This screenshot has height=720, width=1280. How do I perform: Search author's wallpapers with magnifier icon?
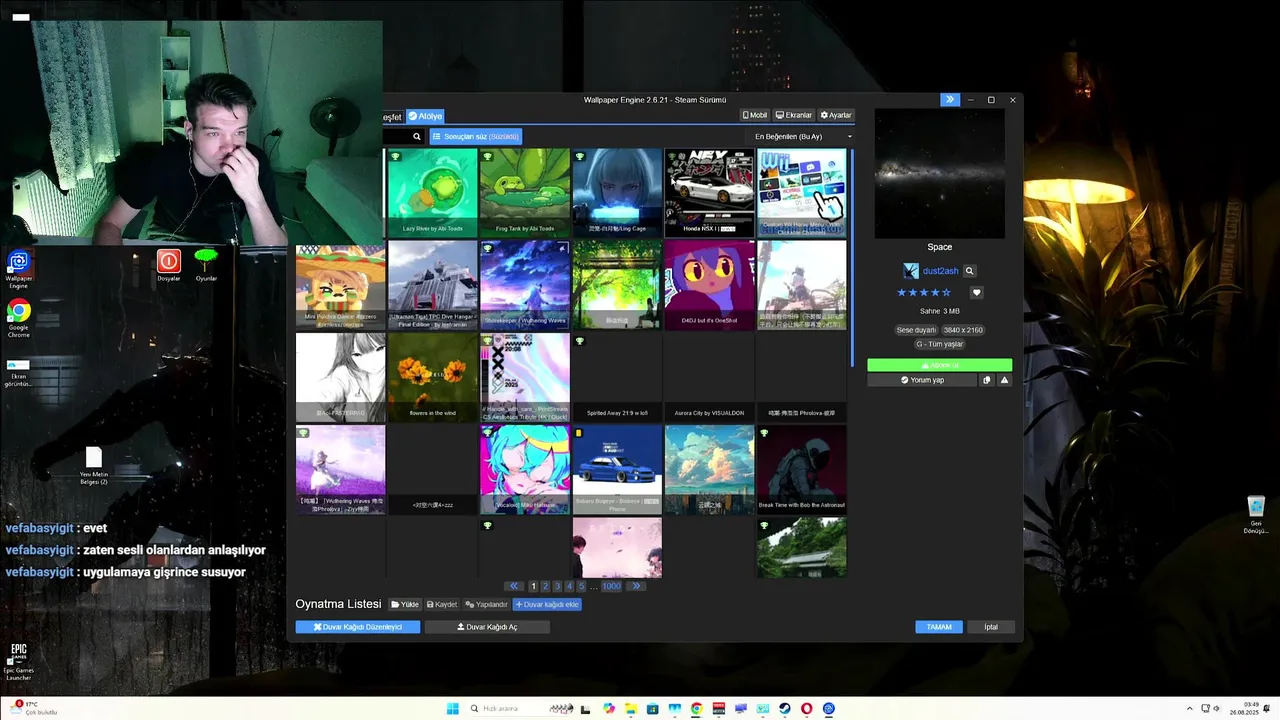click(x=969, y=271)
